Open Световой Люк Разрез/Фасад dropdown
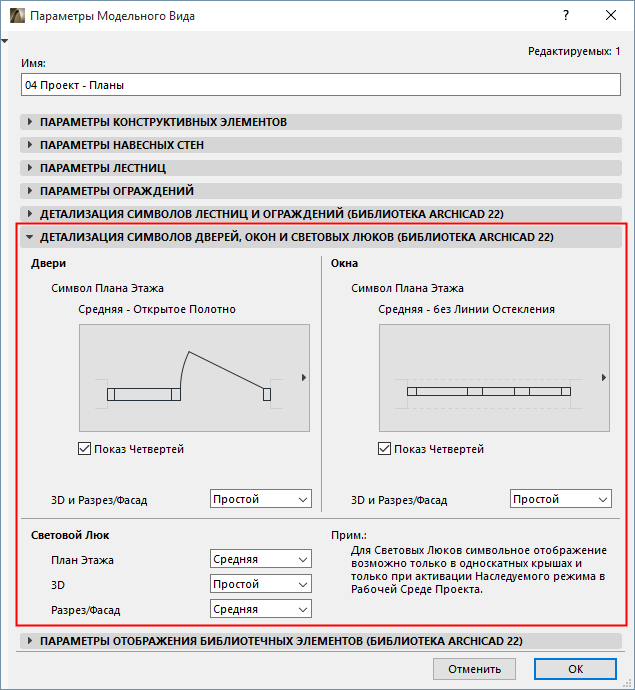The height and width of the screenshot is (690, 635). [261, 609]
